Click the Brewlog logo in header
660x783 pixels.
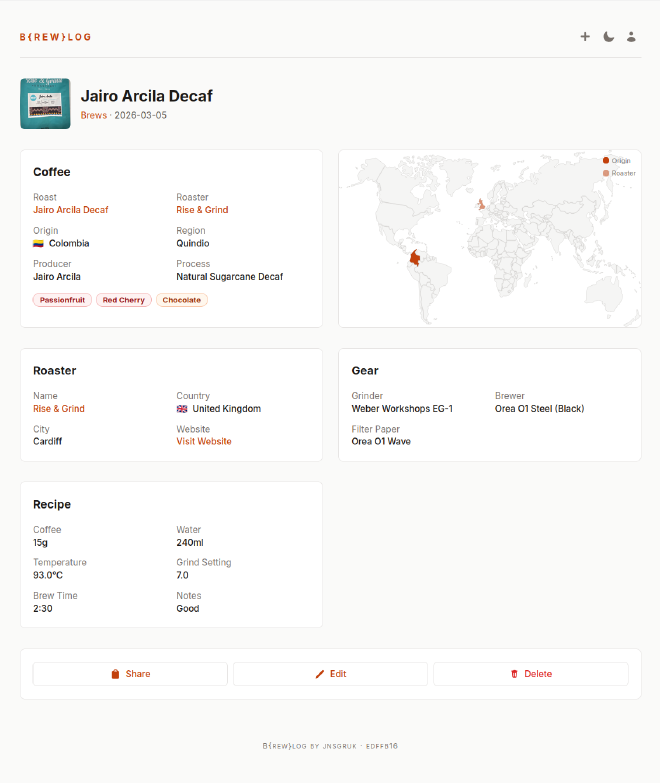[55, 37]
